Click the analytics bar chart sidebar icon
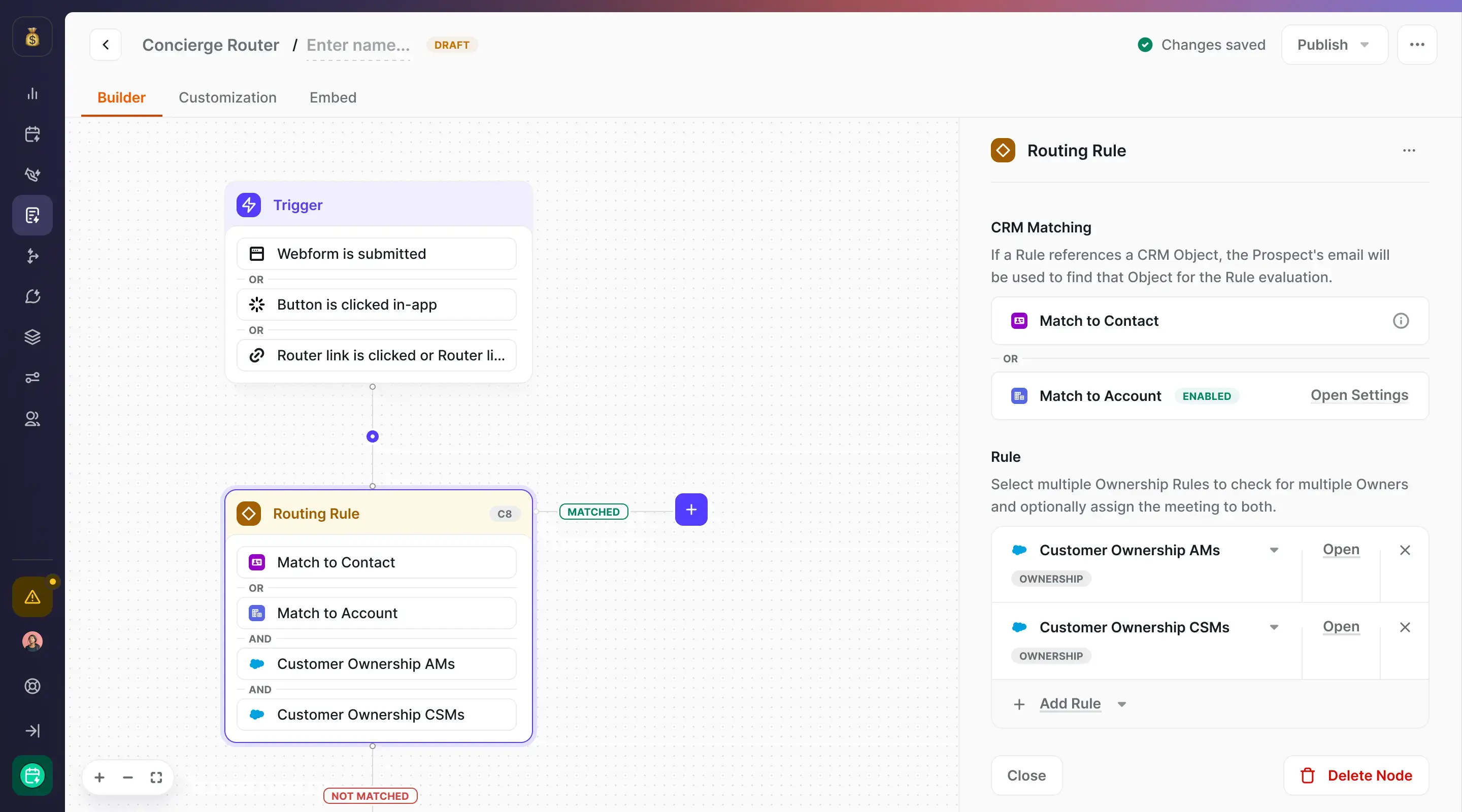This screenshot has width=1462, height=812. 32,93
